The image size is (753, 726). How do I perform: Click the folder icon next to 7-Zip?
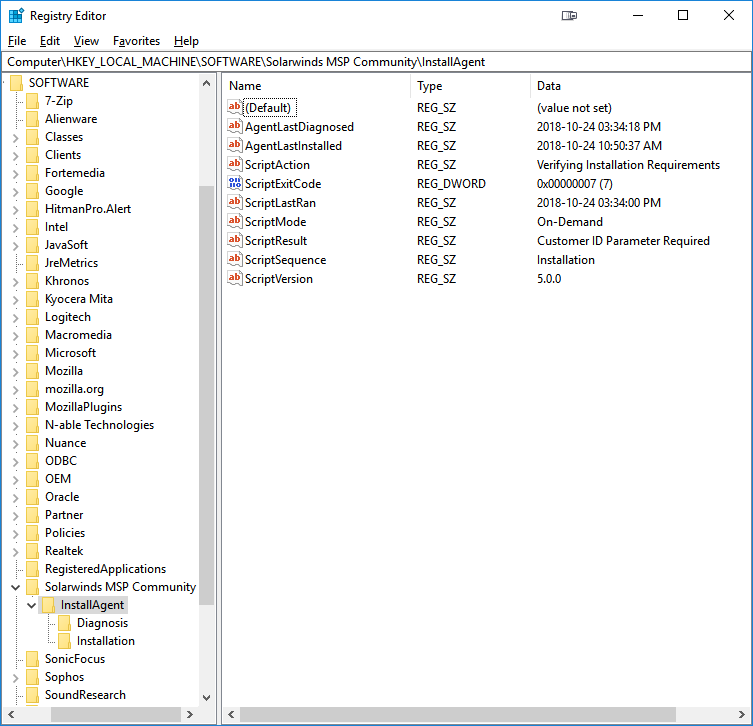click(x=32, y=101)
